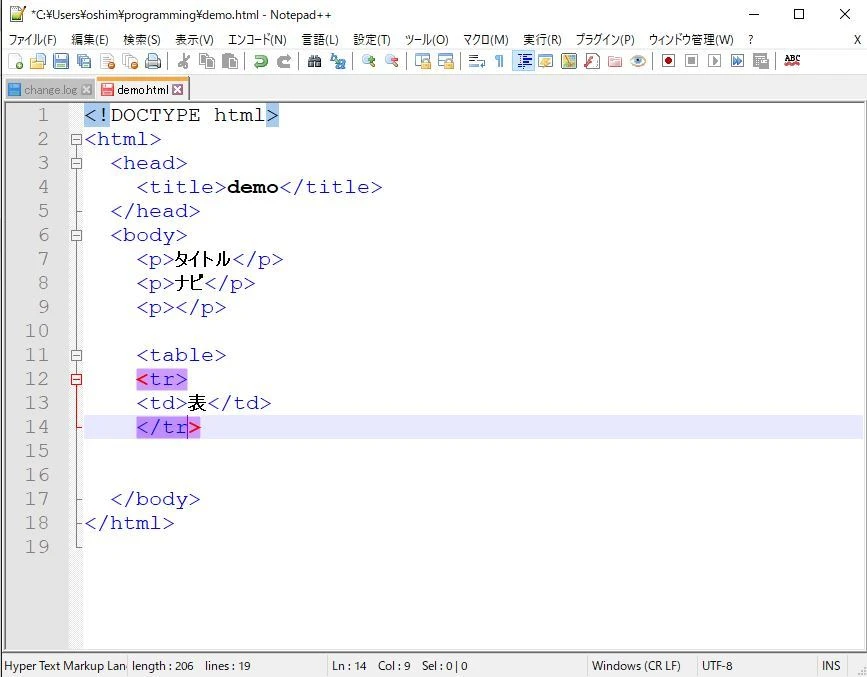
Task: Zoom out with the magnifier minus icon
Action: pyautogui.click(x=391, y=61)
